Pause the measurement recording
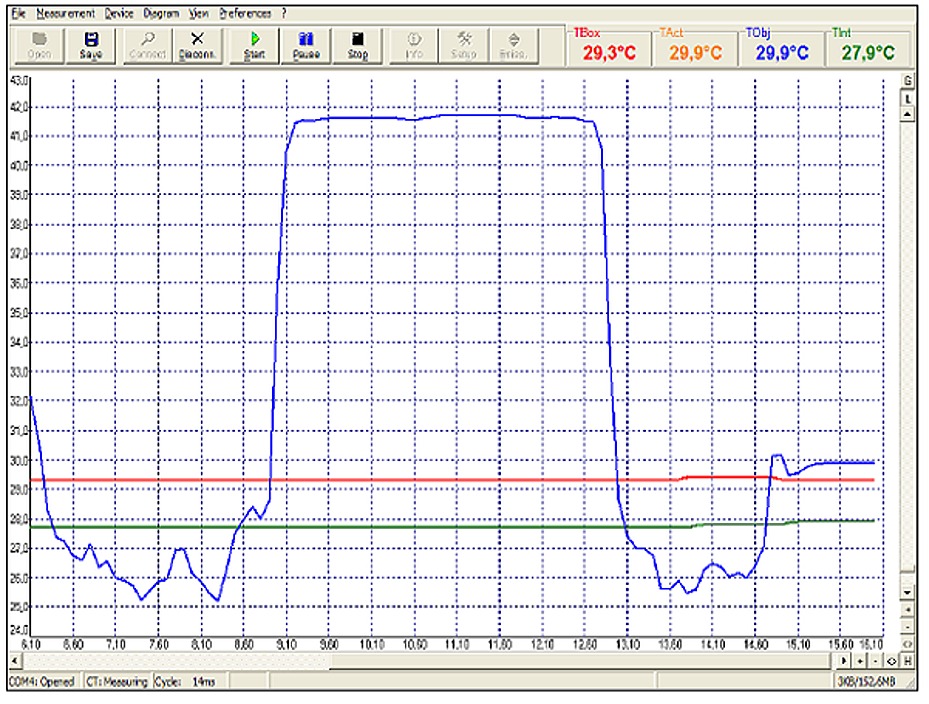929x704 pixels. 306,44
